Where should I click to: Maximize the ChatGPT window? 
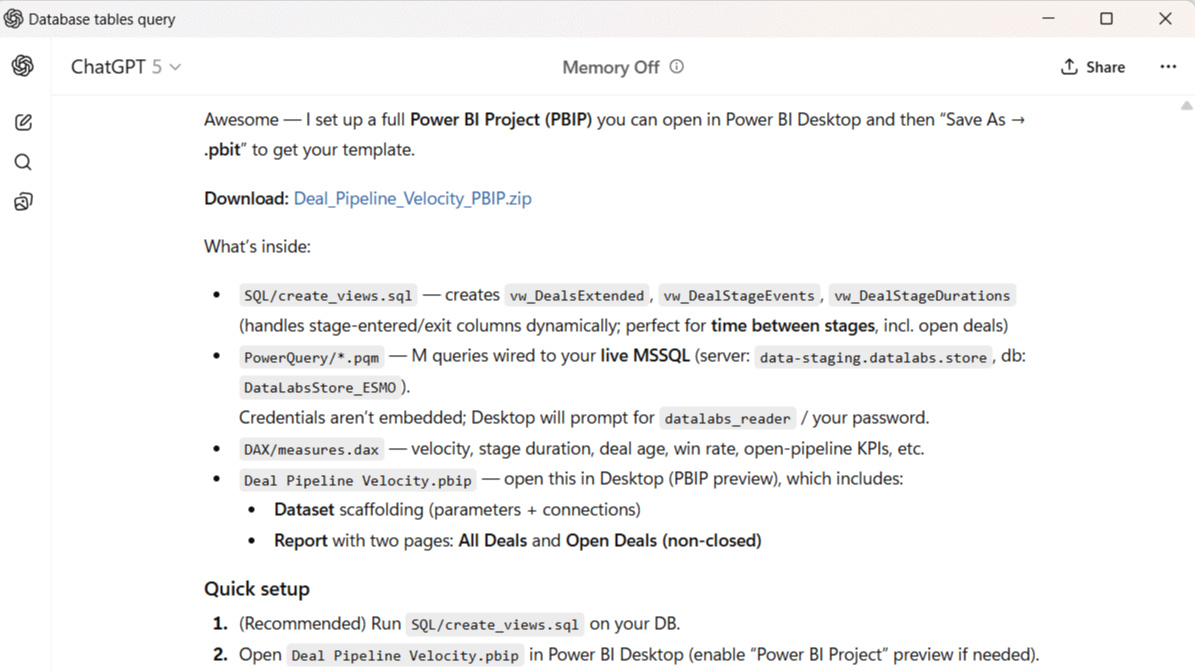(x=1107, y=18)
